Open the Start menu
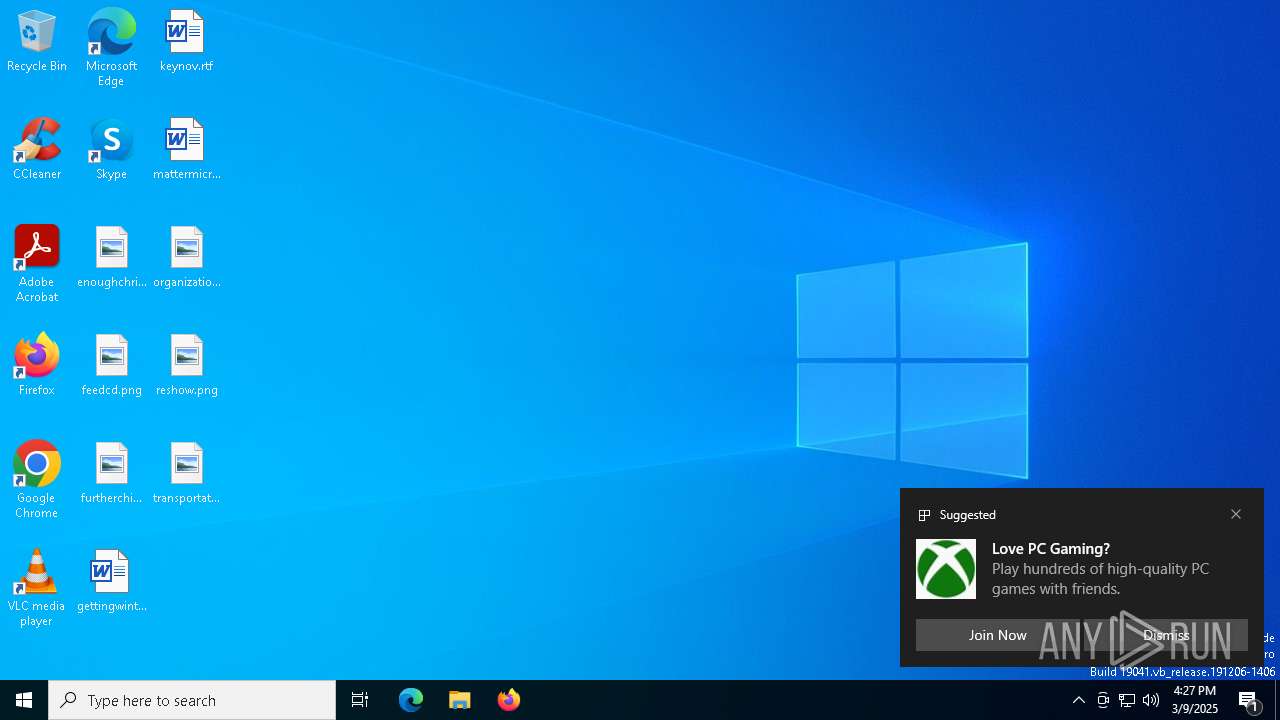The image size is (1280, 720). coord(24,700)
